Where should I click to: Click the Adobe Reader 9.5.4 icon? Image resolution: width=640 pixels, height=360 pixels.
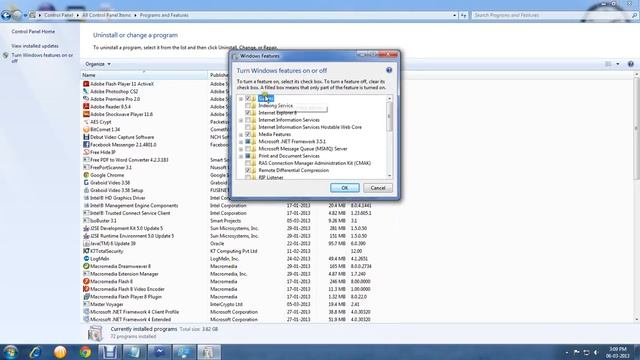86,107
